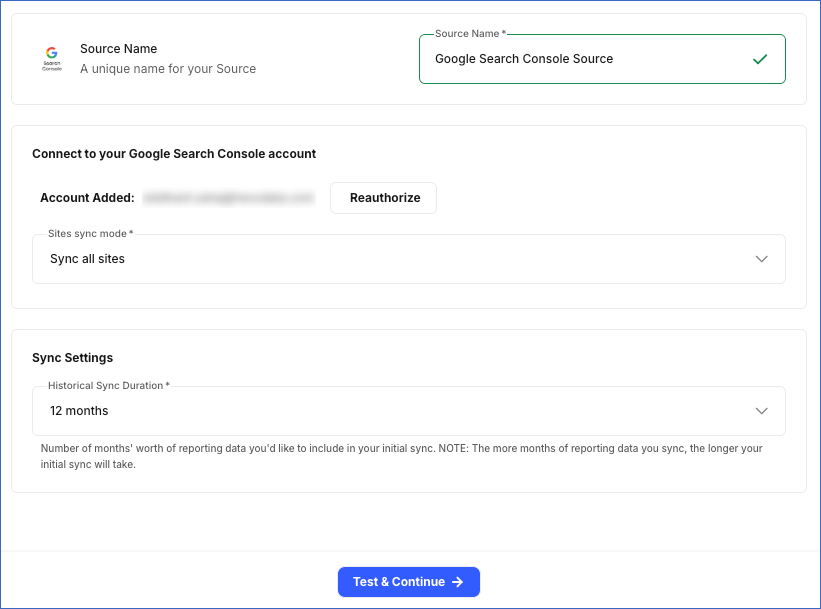The image size is (821, 609).
Task: Click the initial sync note helper text
Action: (402, 456)
